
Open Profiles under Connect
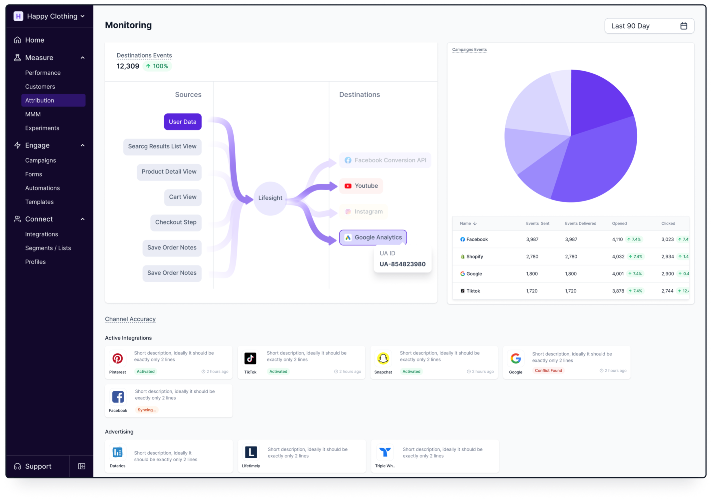[35, 262]
